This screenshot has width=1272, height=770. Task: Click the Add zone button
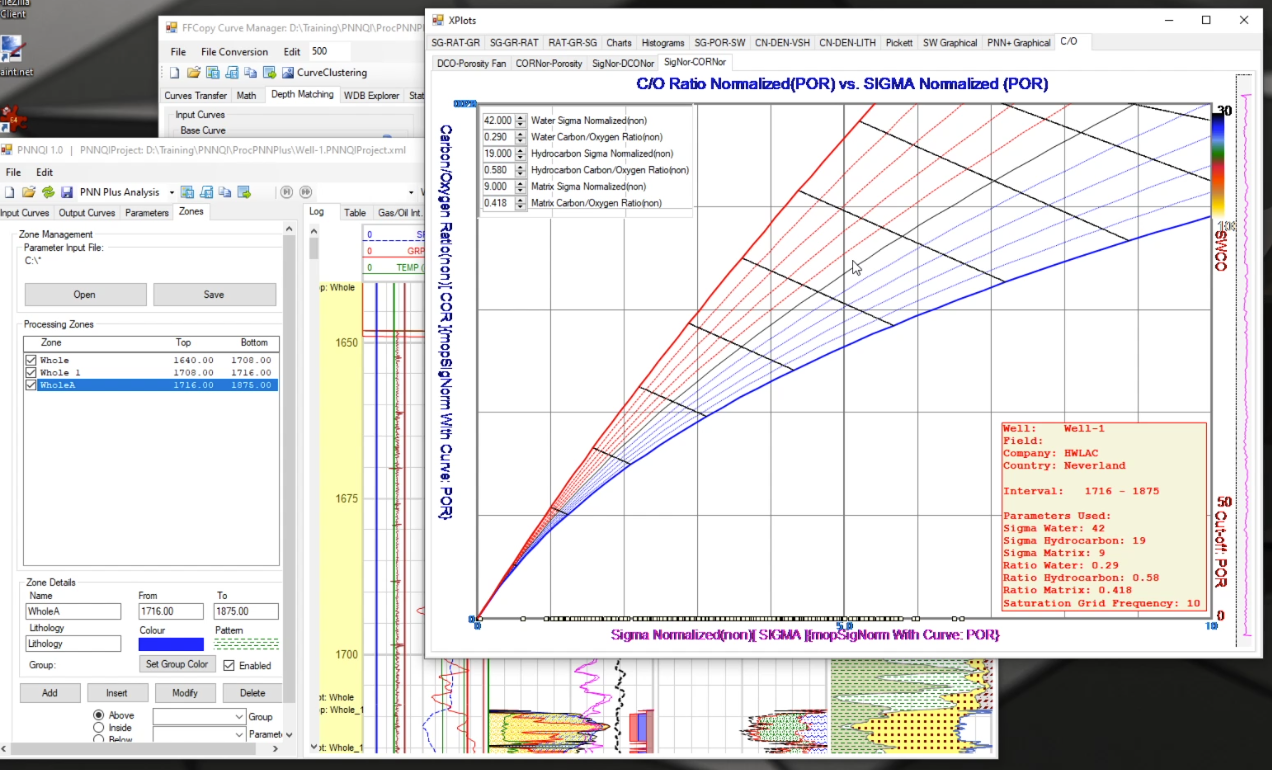point(49,692)
